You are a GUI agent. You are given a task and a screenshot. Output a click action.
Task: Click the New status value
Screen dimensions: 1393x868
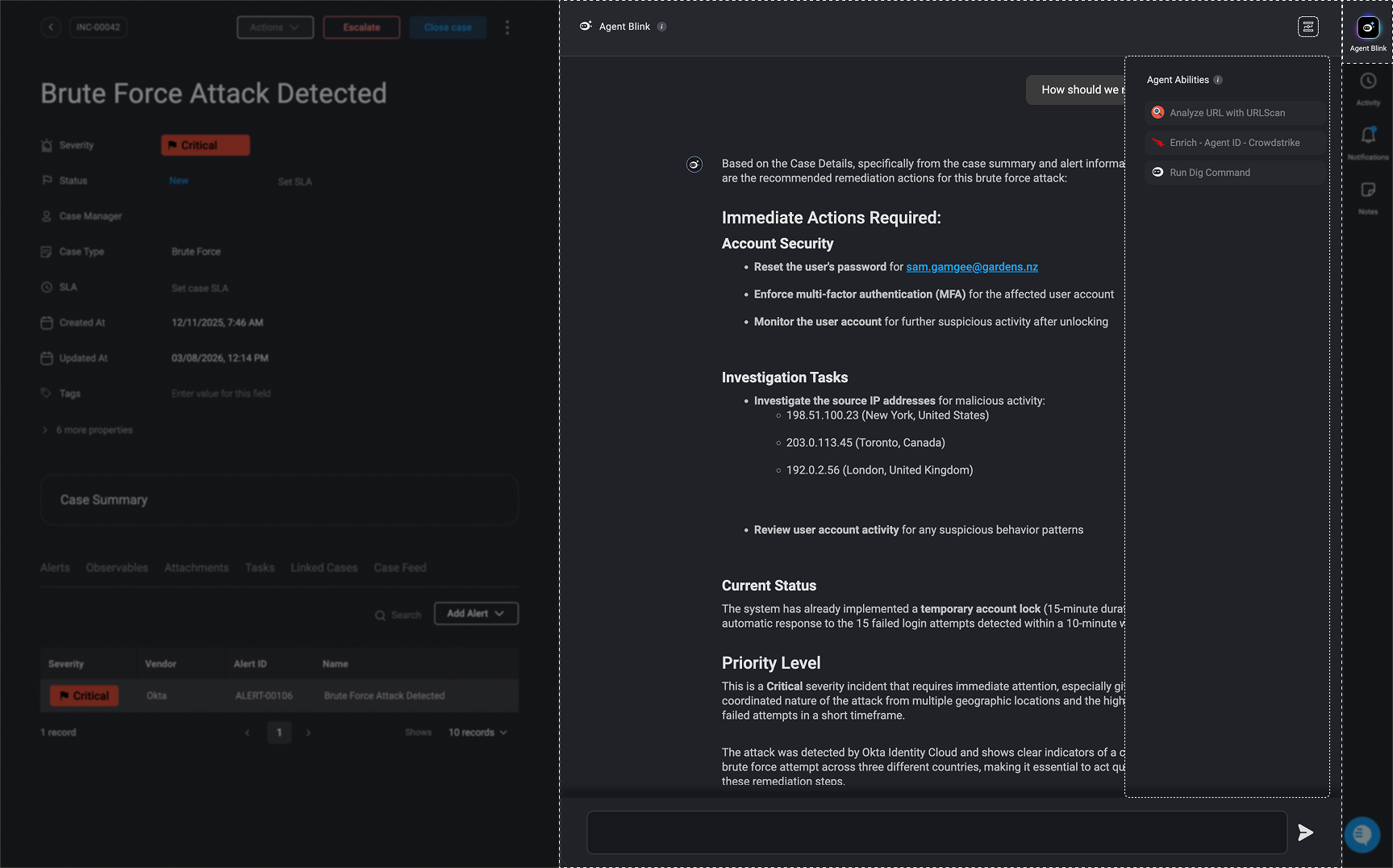click(x=179, y=181)
